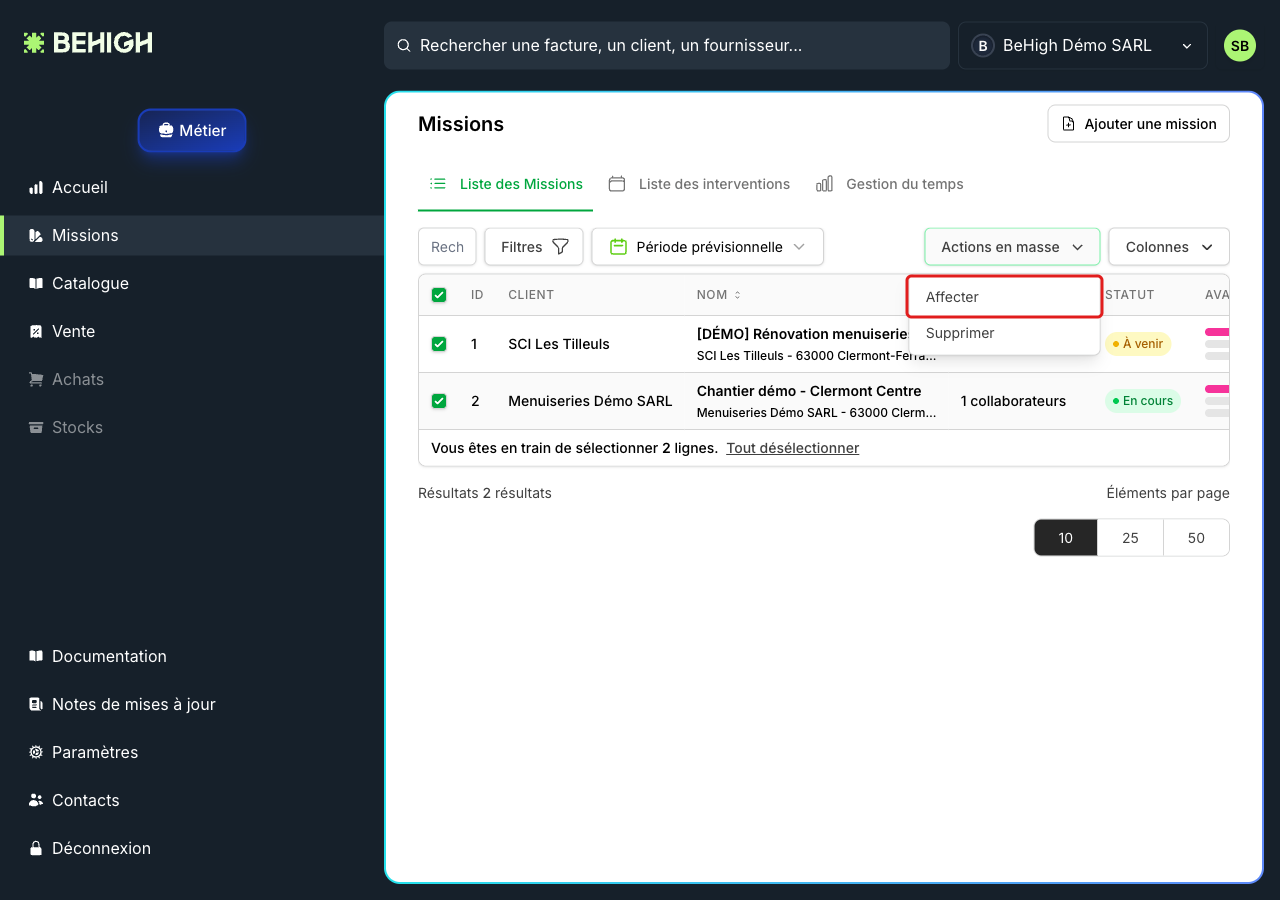The height and width of the screenshot is (900, 1280).
Task: Click the calendar icon on Période prévisionnelle
Action: [x=618, y=247]
